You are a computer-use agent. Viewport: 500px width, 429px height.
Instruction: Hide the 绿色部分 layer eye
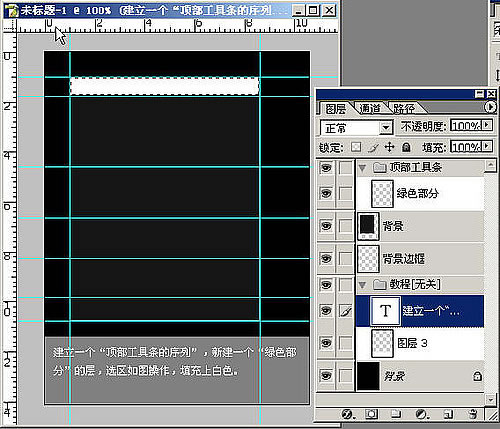(x=326, y=193)
